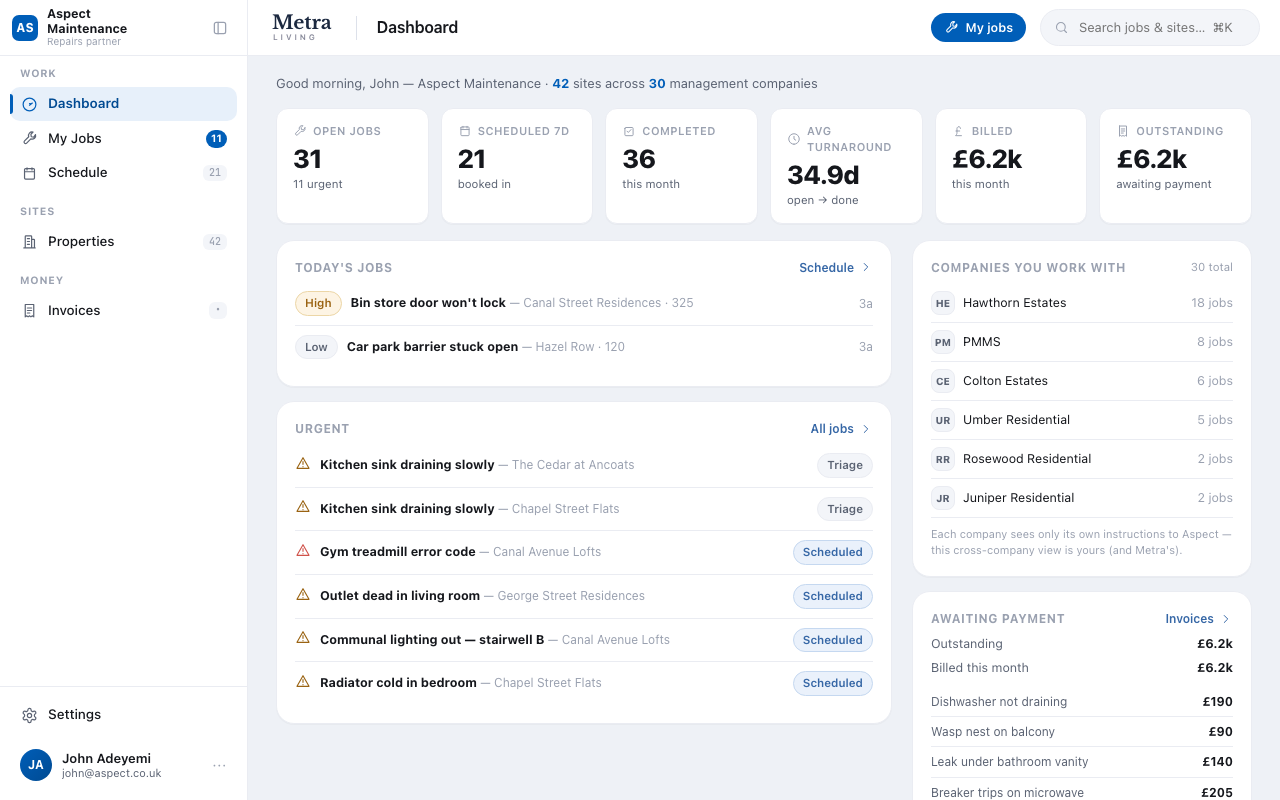Screen dimensions: 1280x800
Task: Click Scheduled badge for Gym treadmill error code
Action: click(833, 552)
